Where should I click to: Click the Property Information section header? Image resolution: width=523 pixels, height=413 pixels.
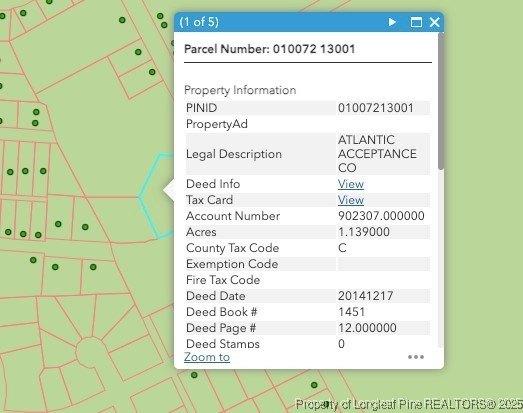240,90
